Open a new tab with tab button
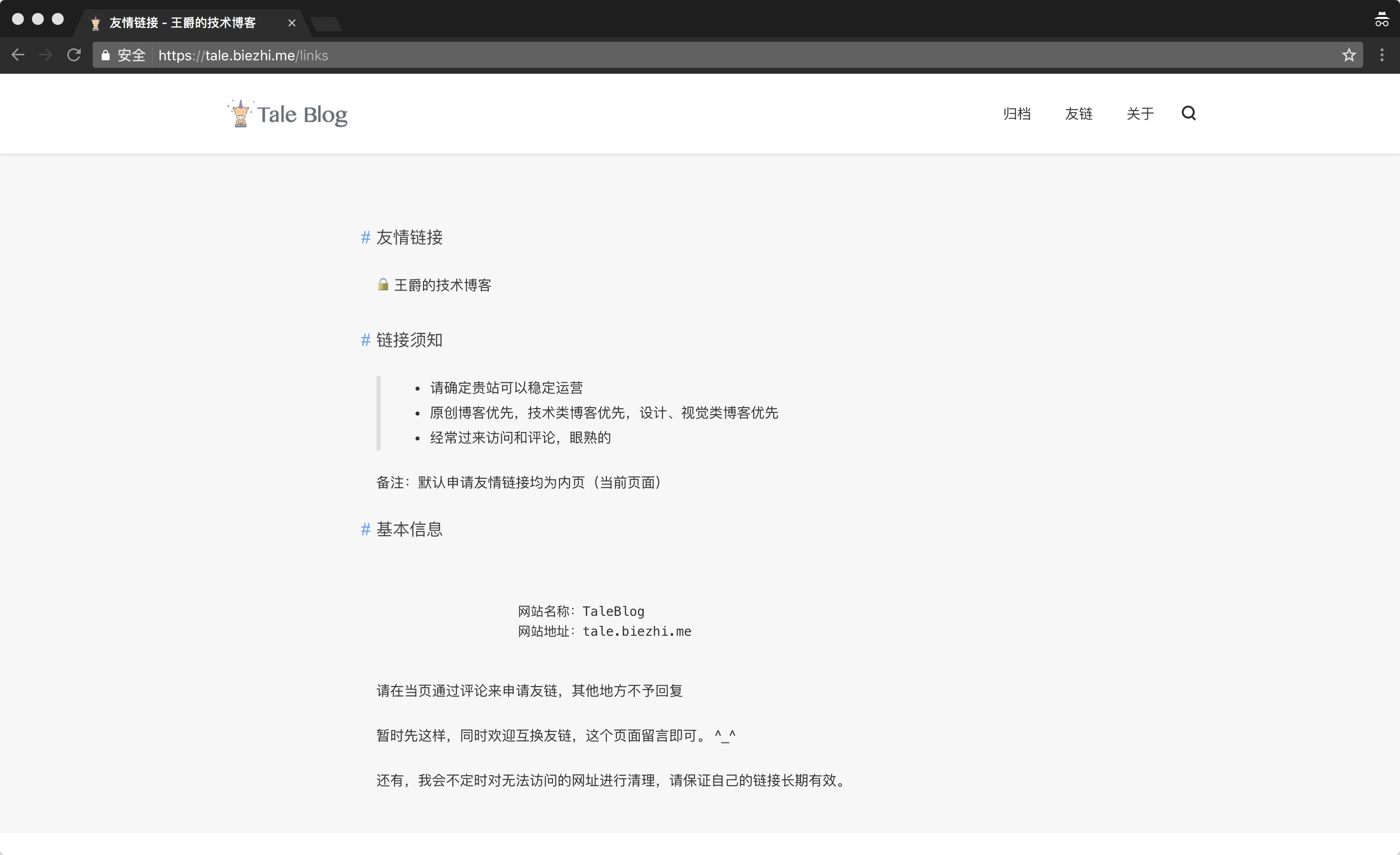The width and height of the screenshot is (1400, 855). click(326, 24)
